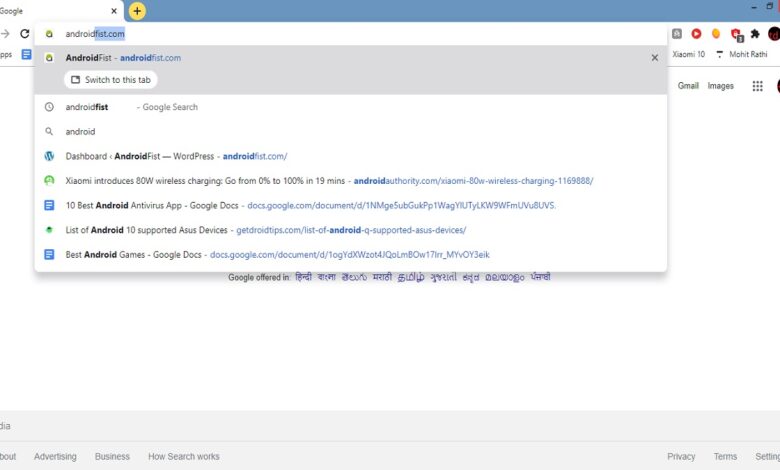Restore down the Chrome window

pos(769,6)
